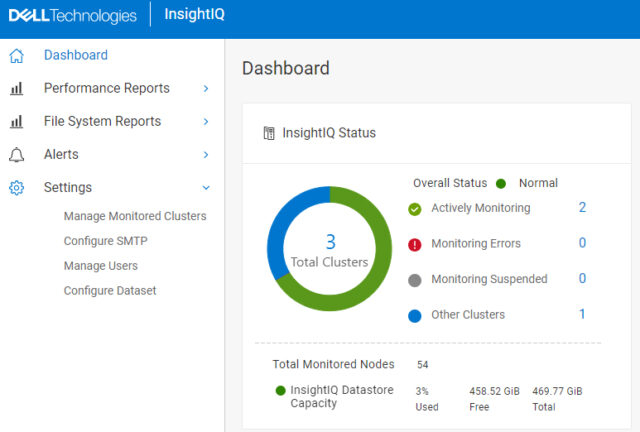Click the InsightIQ Status panel icon
This screenshot has width=640, height=432.
pos(269,133)
